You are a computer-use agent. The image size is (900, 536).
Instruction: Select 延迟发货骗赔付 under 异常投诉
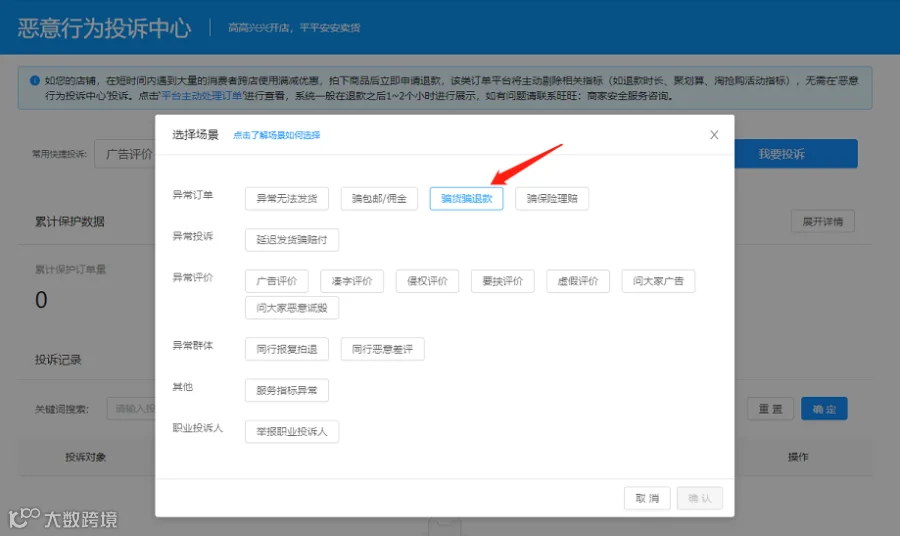tap(292, 240)
